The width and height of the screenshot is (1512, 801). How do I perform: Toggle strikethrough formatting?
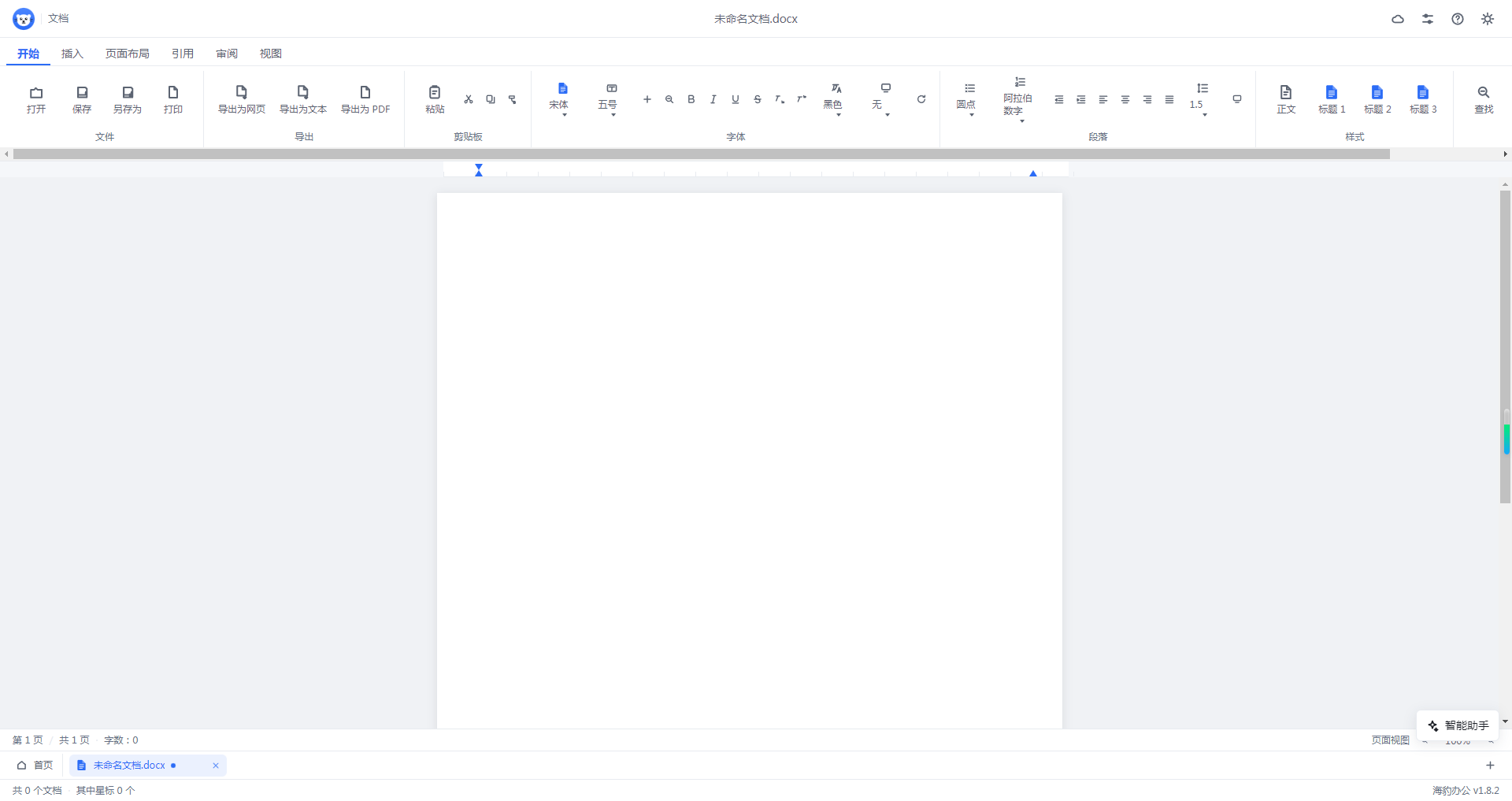[x=758, y=99]
